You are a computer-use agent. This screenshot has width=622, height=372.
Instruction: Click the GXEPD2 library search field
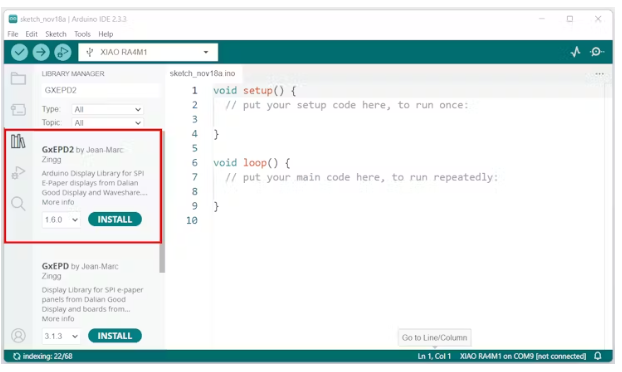point(100,90)
